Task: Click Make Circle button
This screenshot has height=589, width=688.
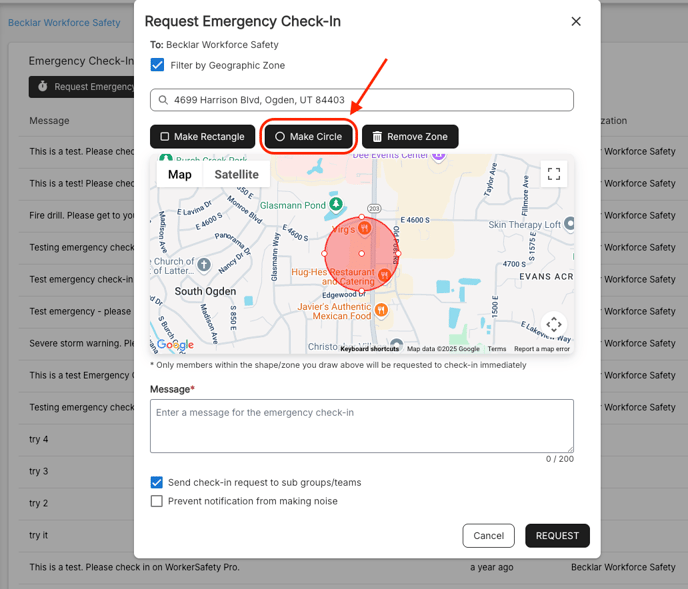Action: click(308, 136)
